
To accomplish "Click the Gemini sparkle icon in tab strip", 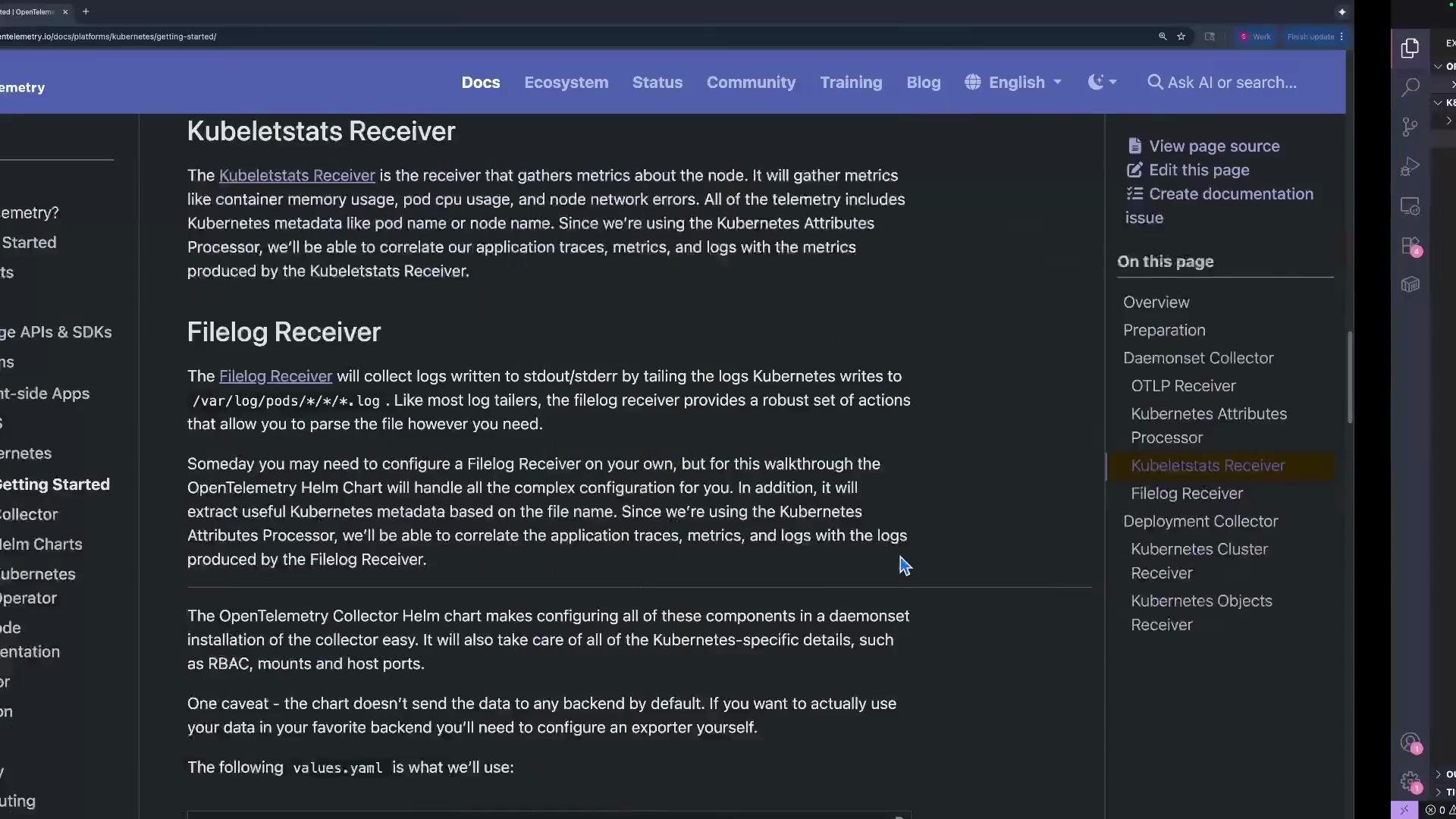I will pyautogui.click(x=1341, y=11).
